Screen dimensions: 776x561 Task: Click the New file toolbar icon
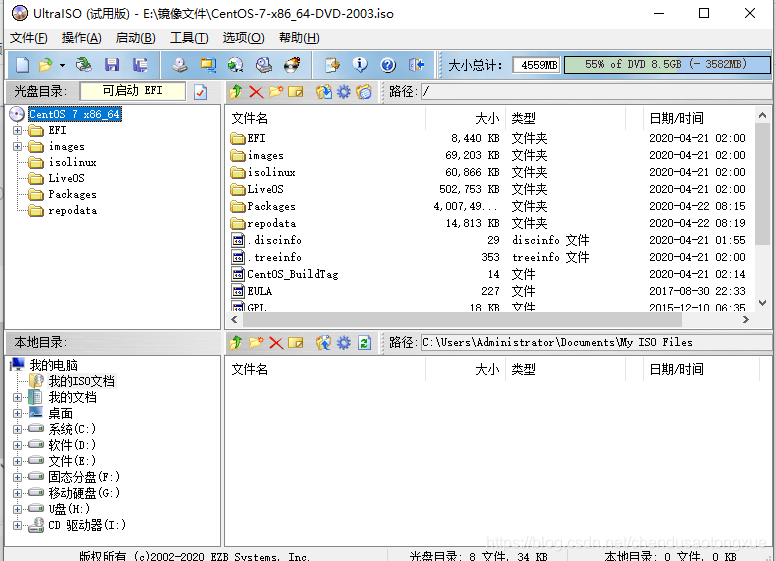[23, 65]
